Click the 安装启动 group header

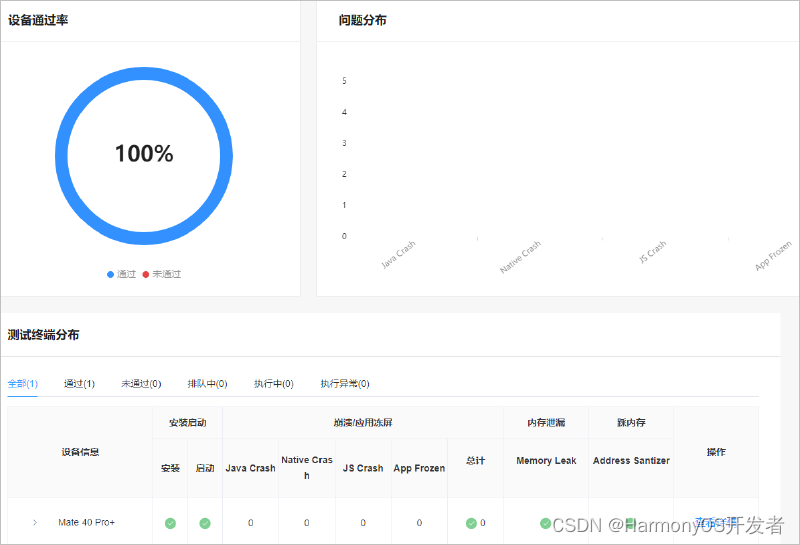coord(187,423)
